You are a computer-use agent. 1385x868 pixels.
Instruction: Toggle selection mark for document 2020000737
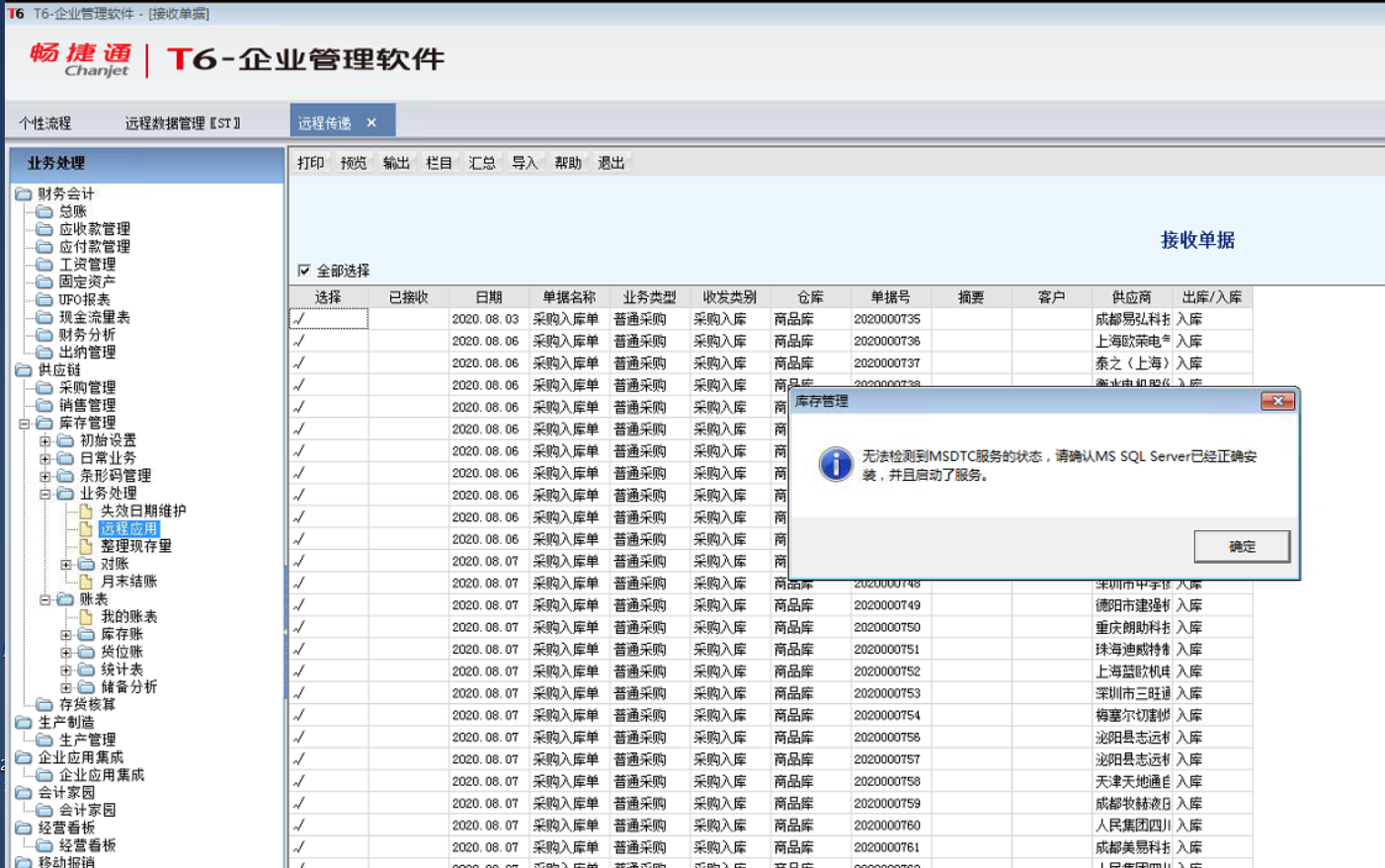(x=299, y=363)
